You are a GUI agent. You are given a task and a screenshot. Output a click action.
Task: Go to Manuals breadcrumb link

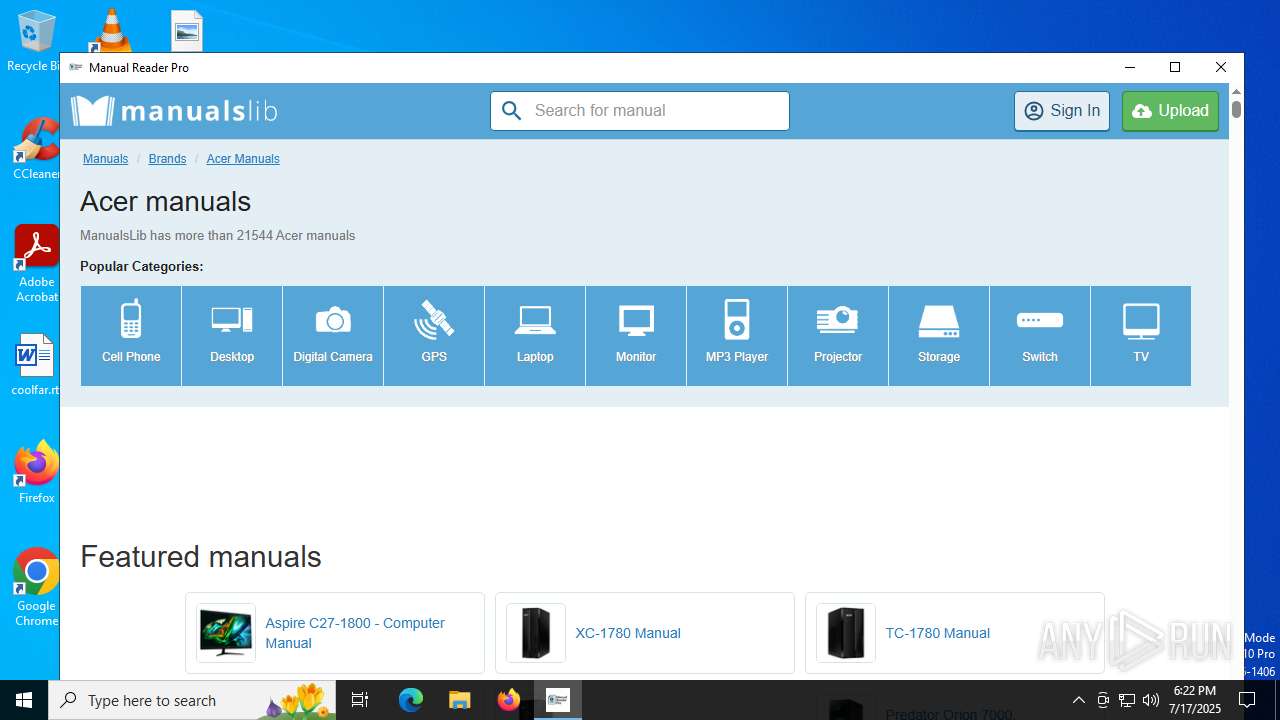[x=105, y=159]
